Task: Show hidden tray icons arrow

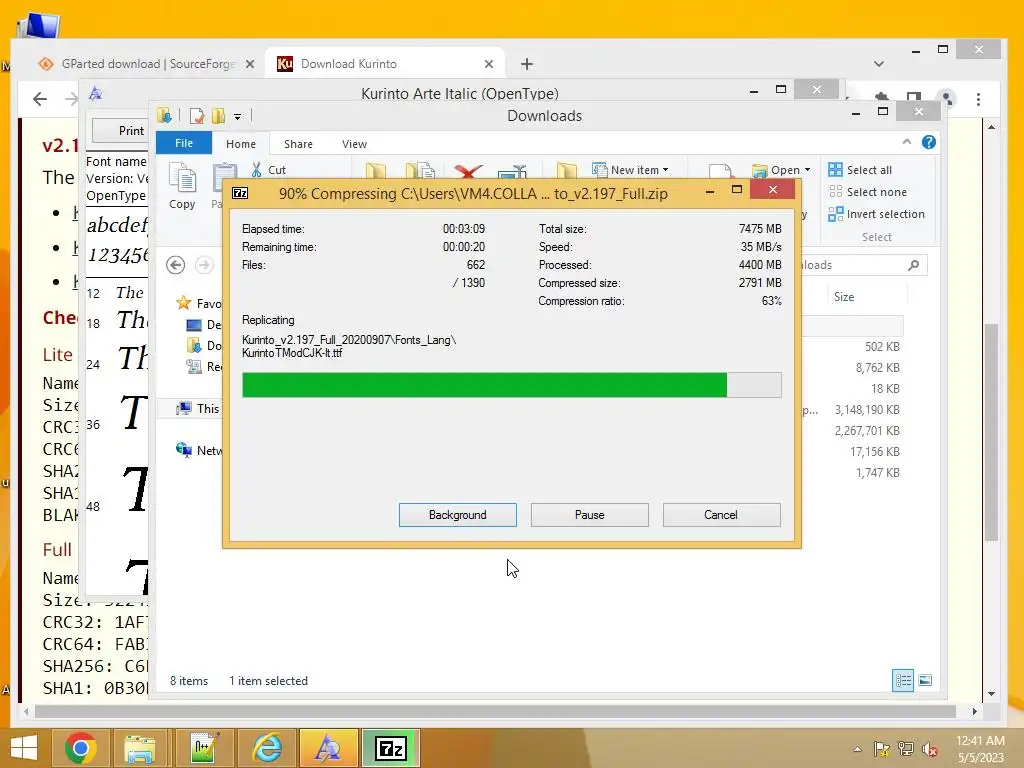Action: tap(857, 749)
